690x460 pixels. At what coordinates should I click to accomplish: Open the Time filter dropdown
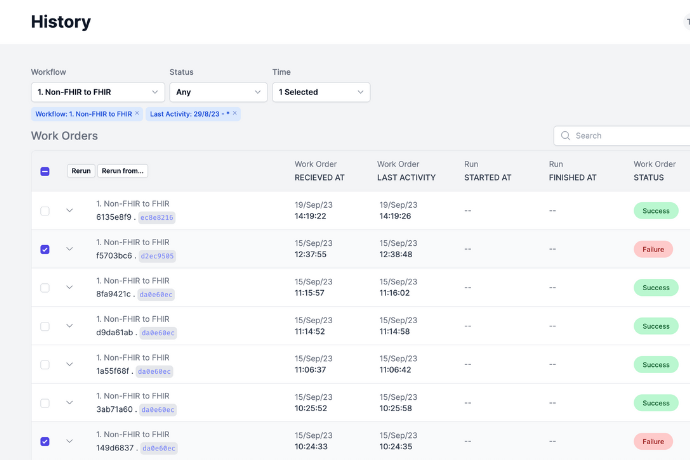(x=321, y=92)
